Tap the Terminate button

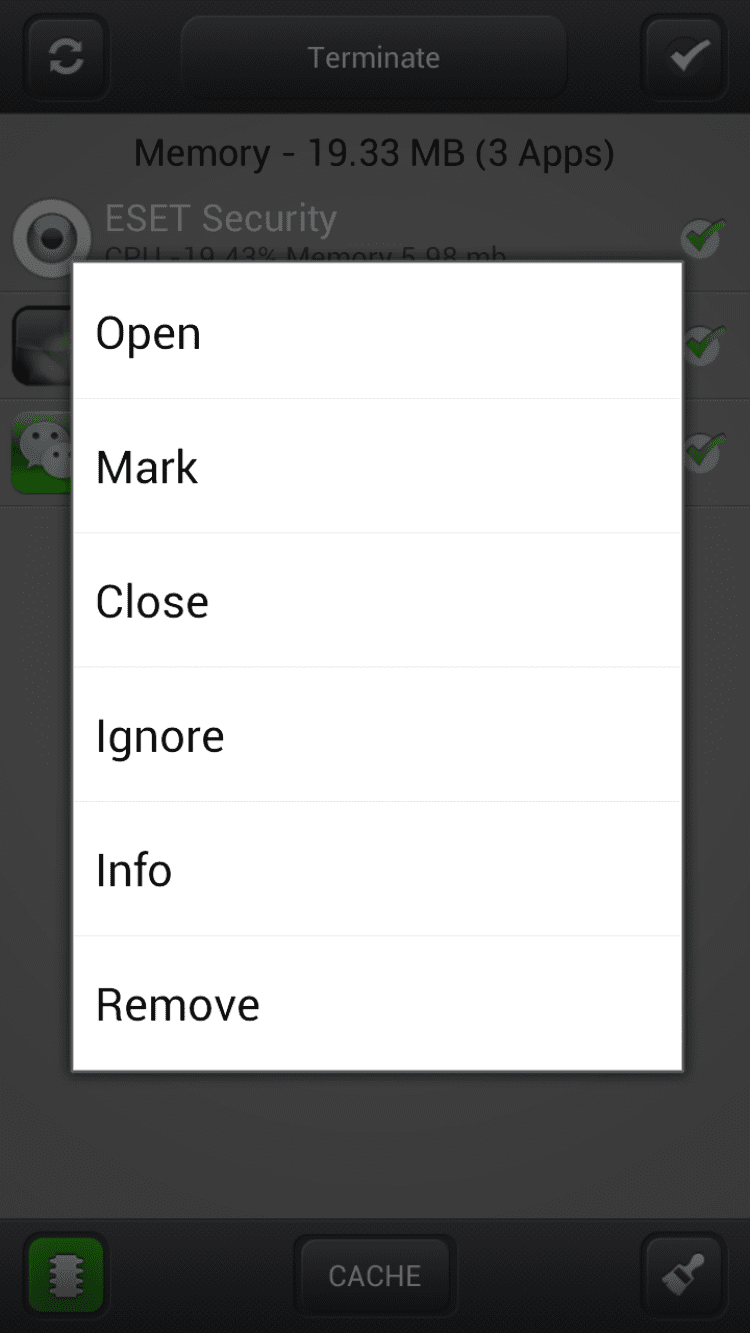374,57
